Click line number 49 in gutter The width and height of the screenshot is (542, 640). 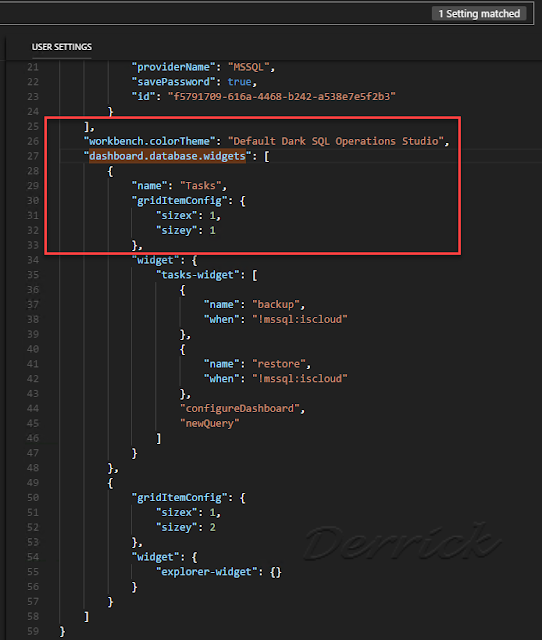(x=33, y=483)
